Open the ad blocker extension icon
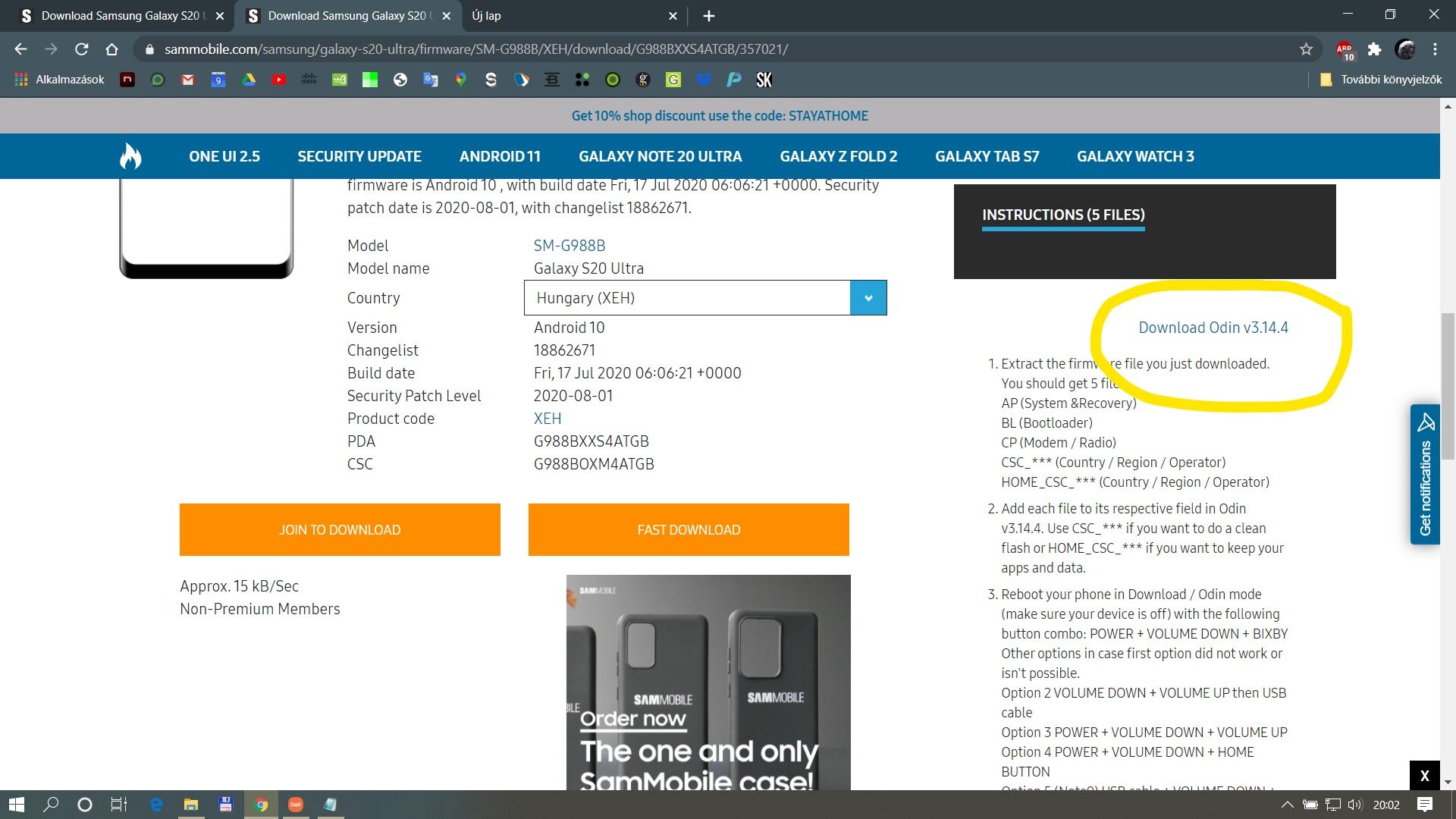Viewport: 1456px width, 819px height. [x=1345, y=50]
